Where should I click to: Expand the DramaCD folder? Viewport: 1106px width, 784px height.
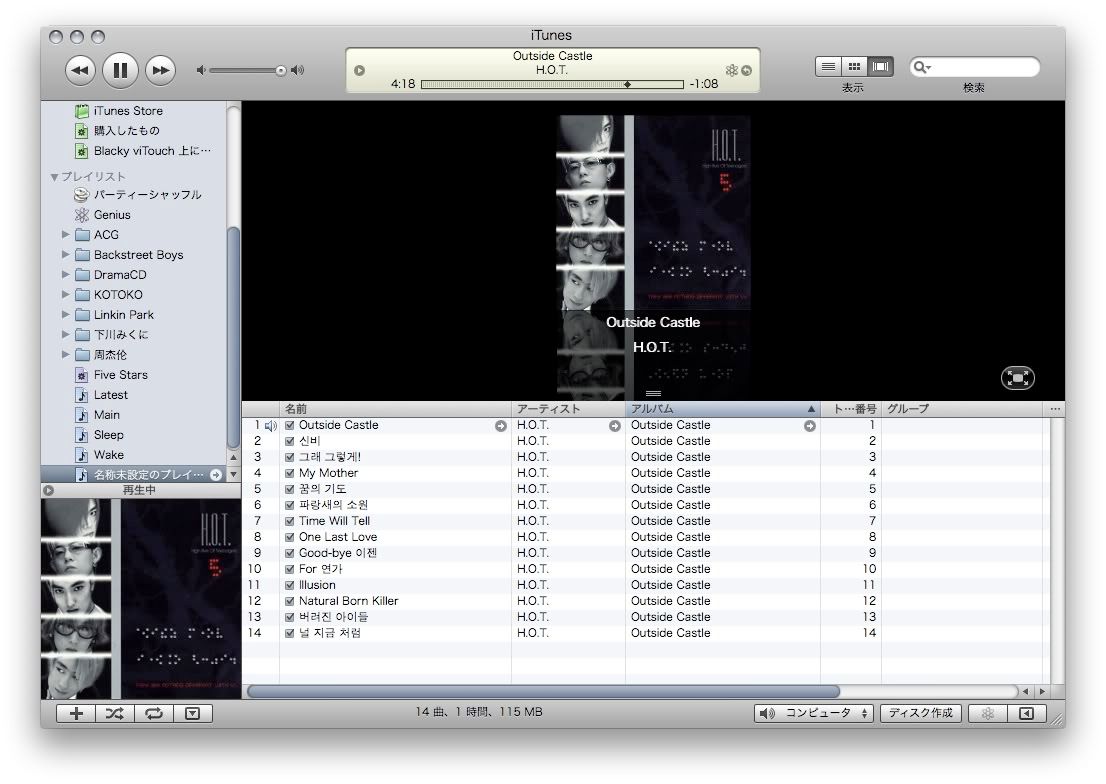click(x=66, y=275)
